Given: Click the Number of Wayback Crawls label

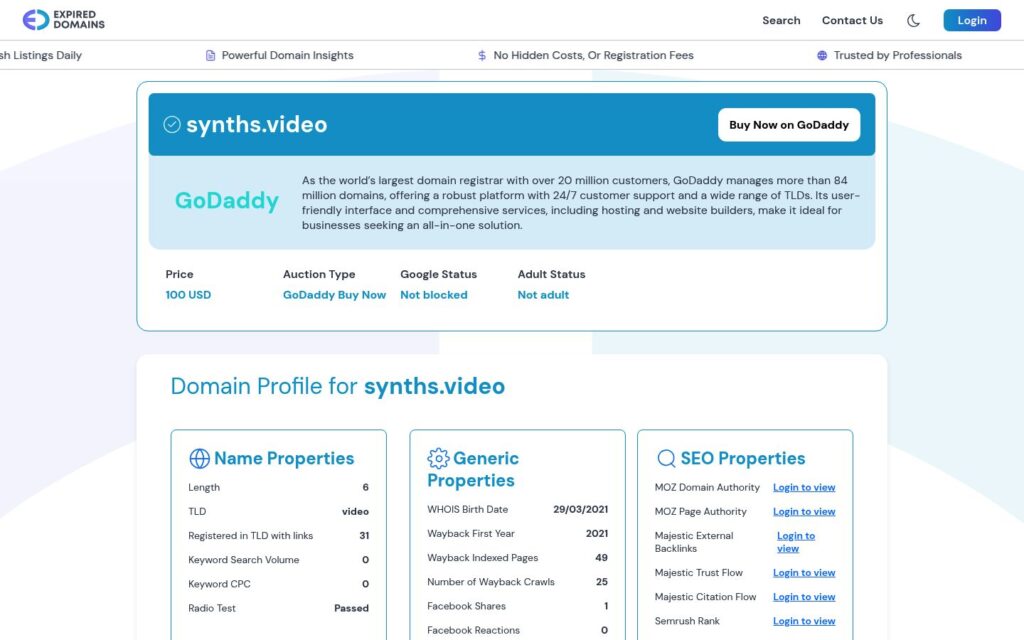Looking at the screenshot, I should [x=490, y=582].
